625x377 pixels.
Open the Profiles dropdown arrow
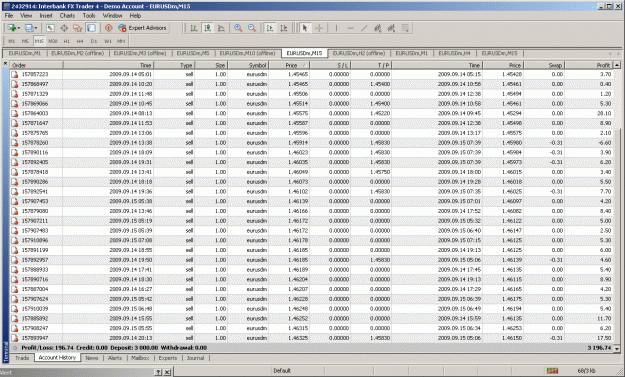(x=35, y=28)
